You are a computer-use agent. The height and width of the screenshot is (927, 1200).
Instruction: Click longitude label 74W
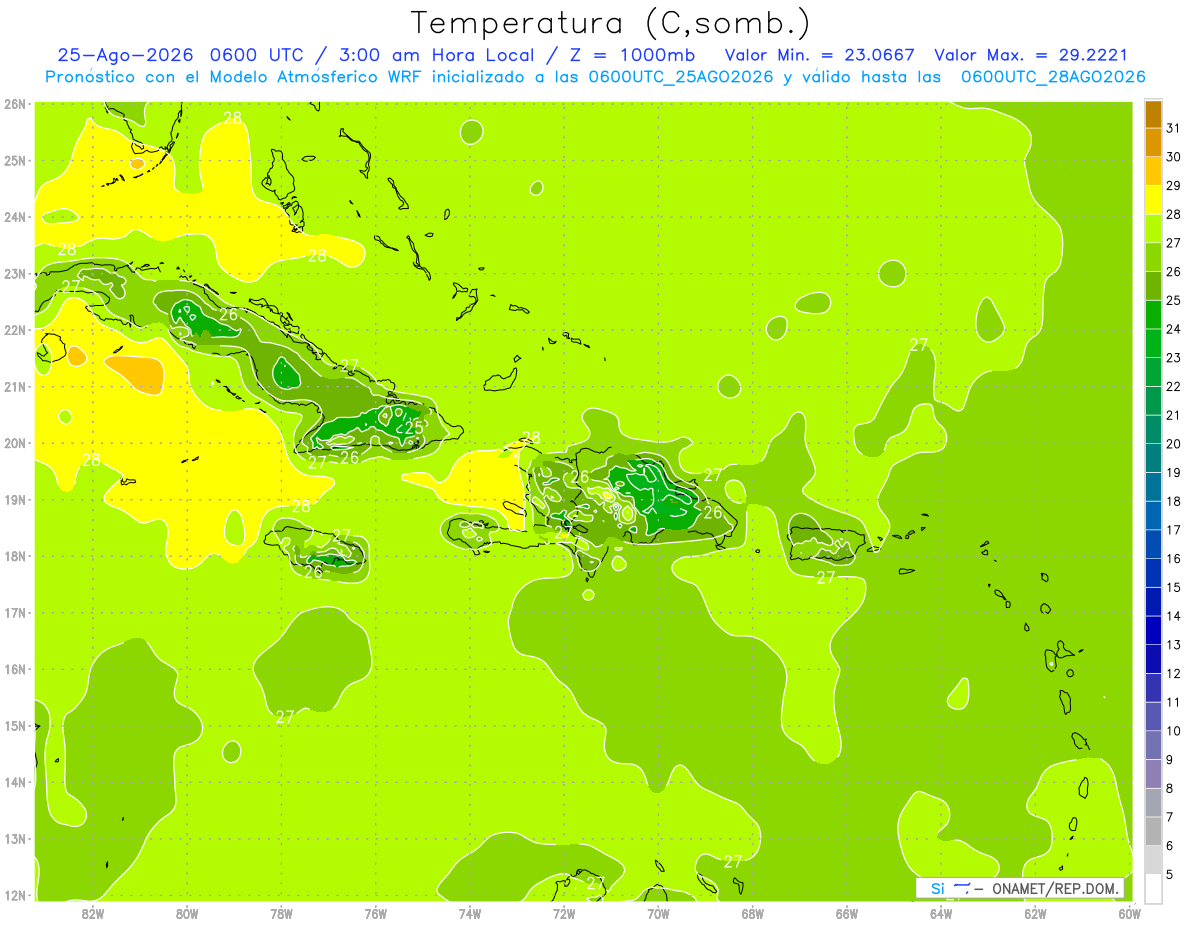tap(470, 913)
